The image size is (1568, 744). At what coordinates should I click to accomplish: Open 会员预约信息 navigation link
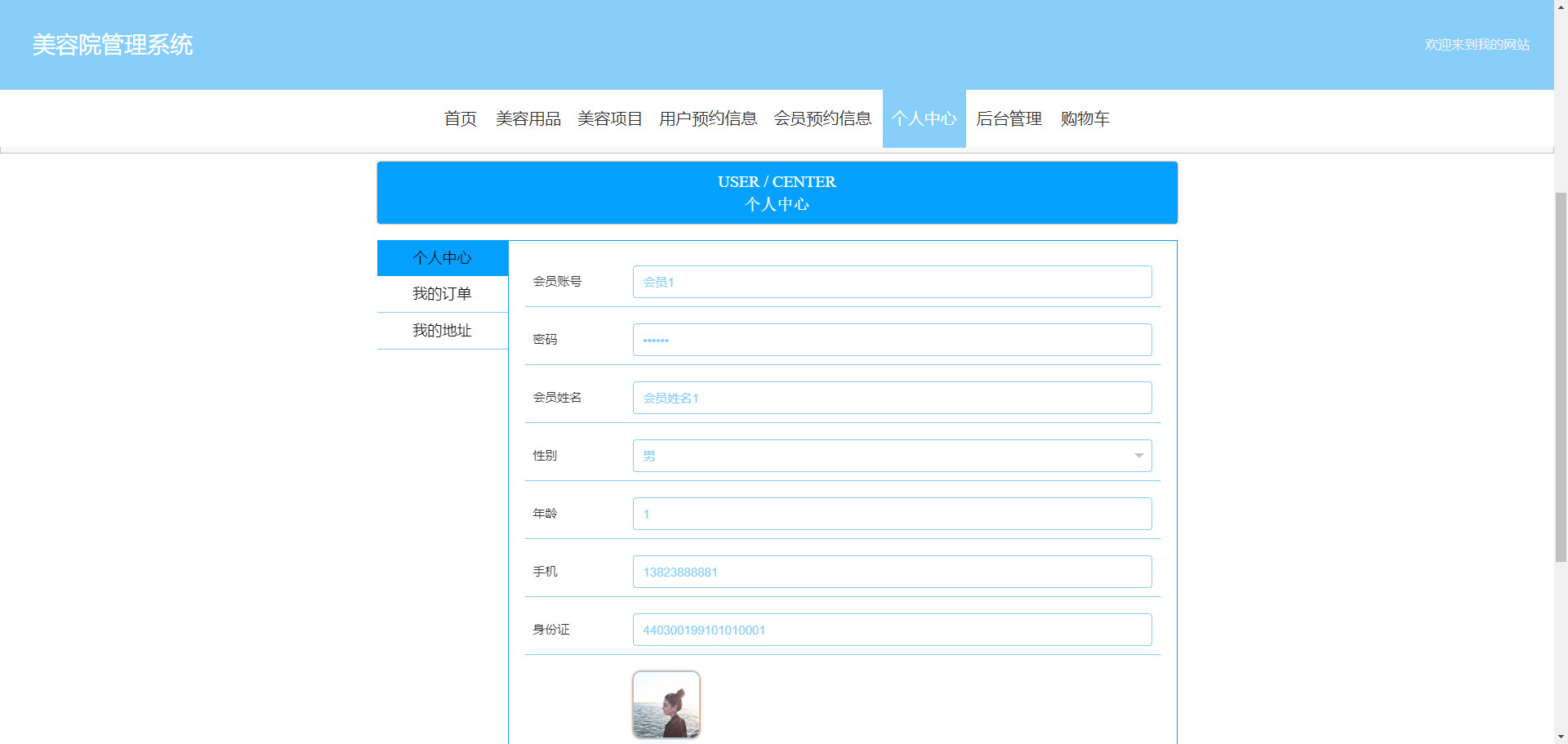point(822,118)
